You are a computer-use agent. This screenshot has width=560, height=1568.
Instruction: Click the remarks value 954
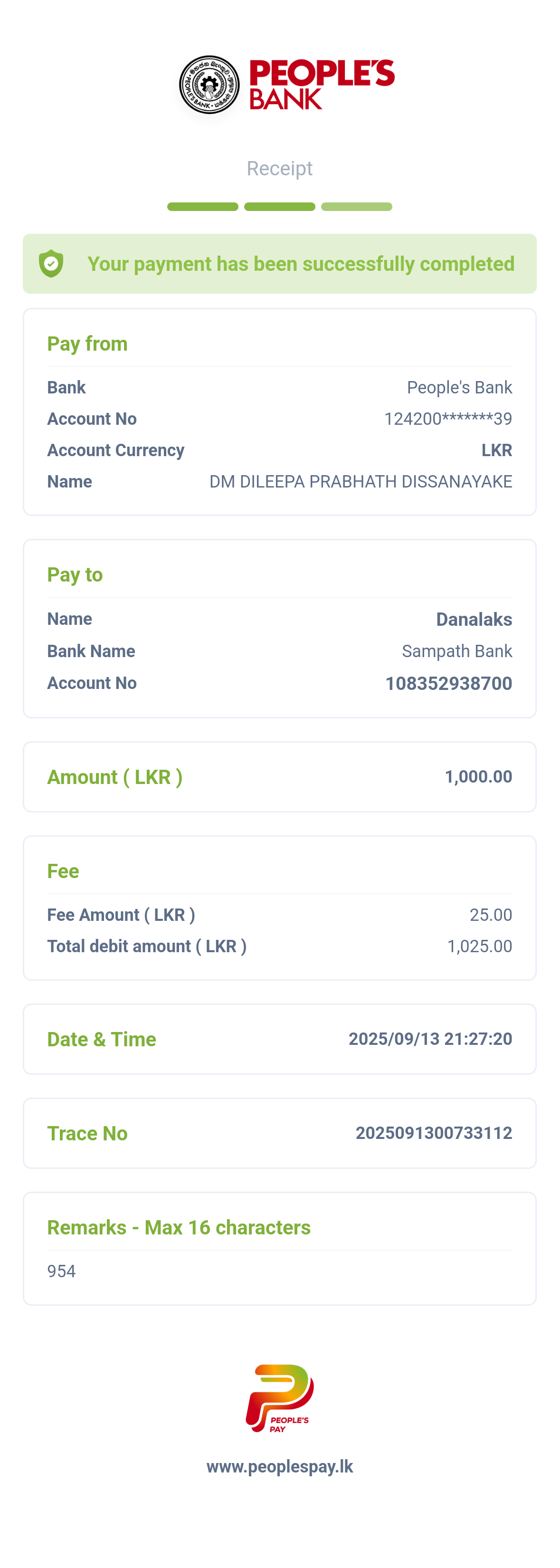click(x=61, y=1271)
